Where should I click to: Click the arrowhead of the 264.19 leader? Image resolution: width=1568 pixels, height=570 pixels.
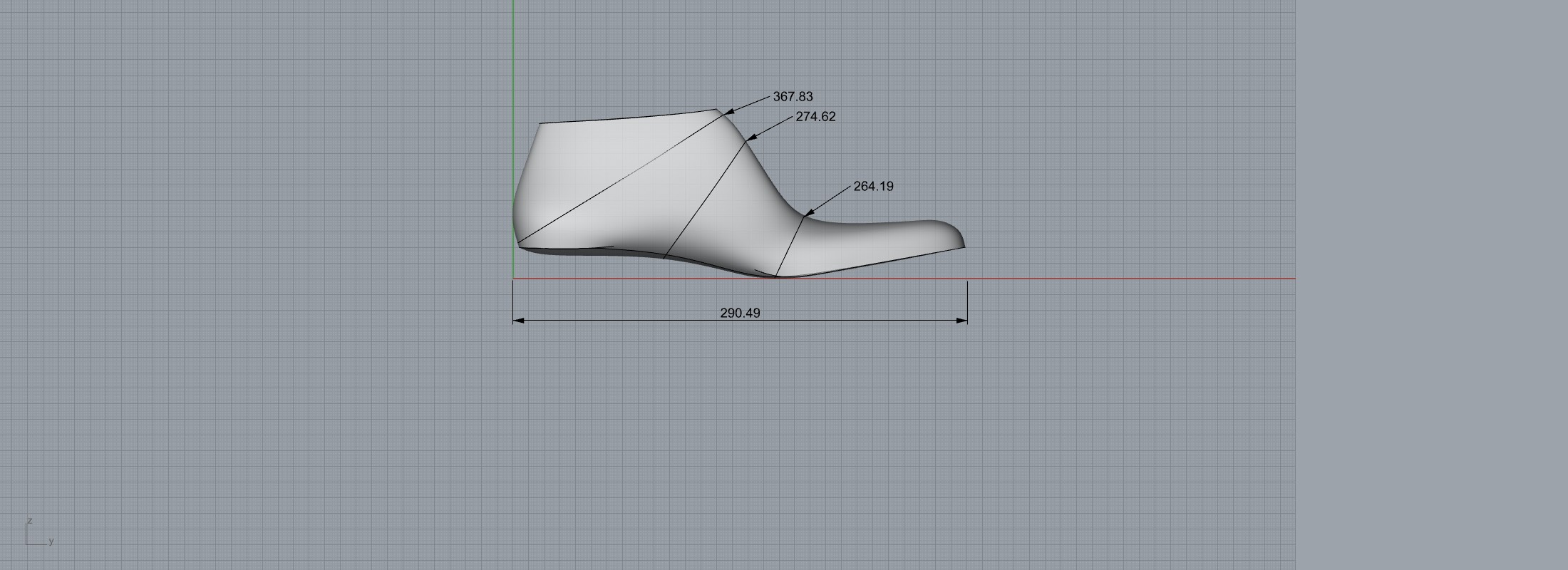point(809,212)
